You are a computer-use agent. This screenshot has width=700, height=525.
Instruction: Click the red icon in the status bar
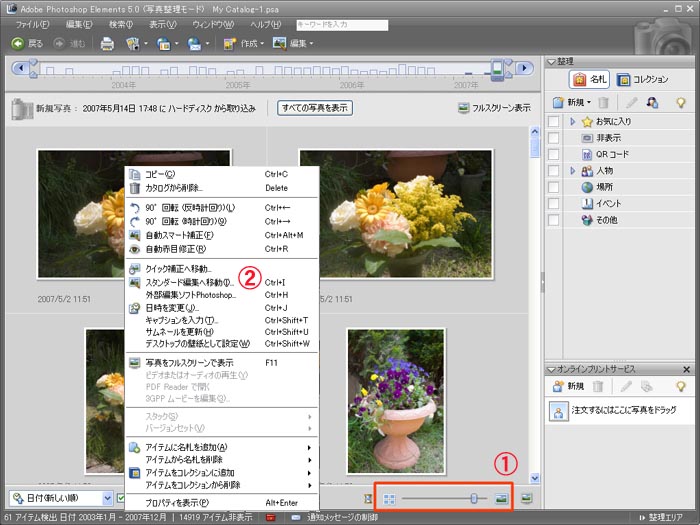tap(270, 518)
